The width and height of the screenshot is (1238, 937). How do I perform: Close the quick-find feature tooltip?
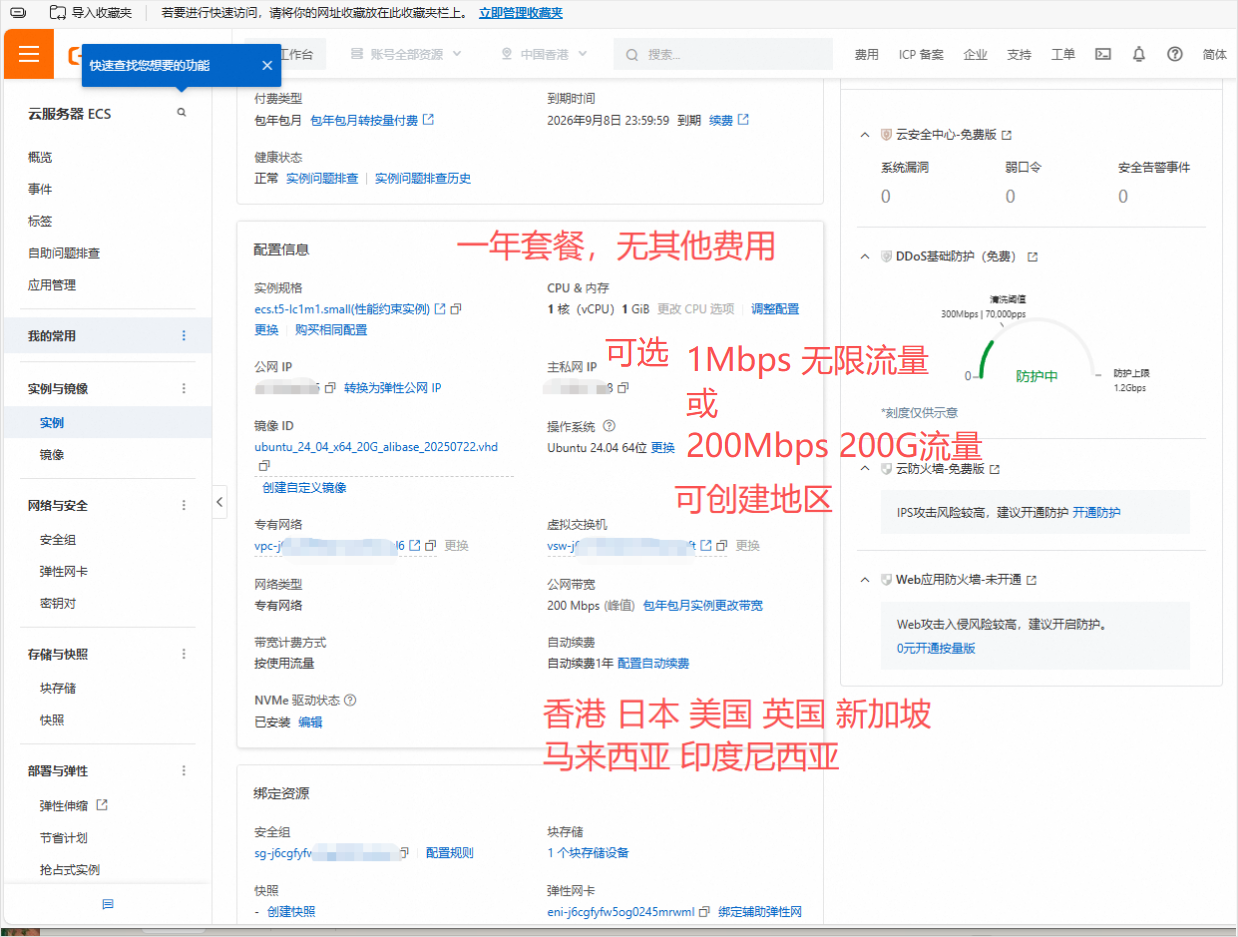point(267,65)
